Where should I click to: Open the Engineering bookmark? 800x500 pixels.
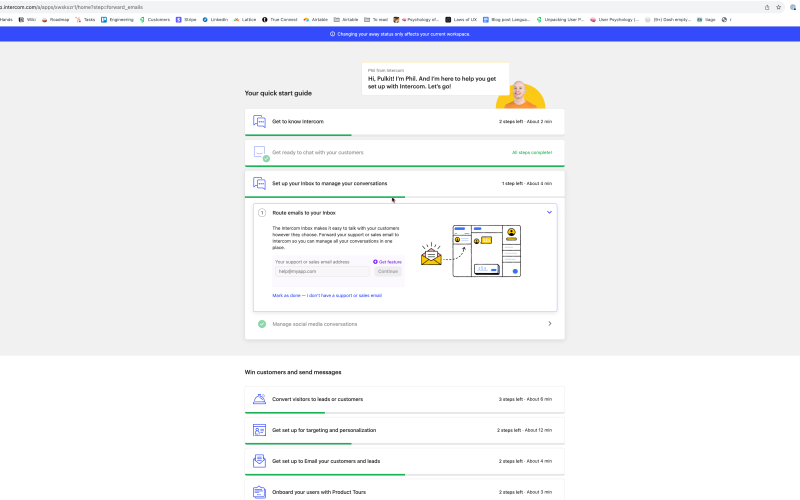[117, 19]
